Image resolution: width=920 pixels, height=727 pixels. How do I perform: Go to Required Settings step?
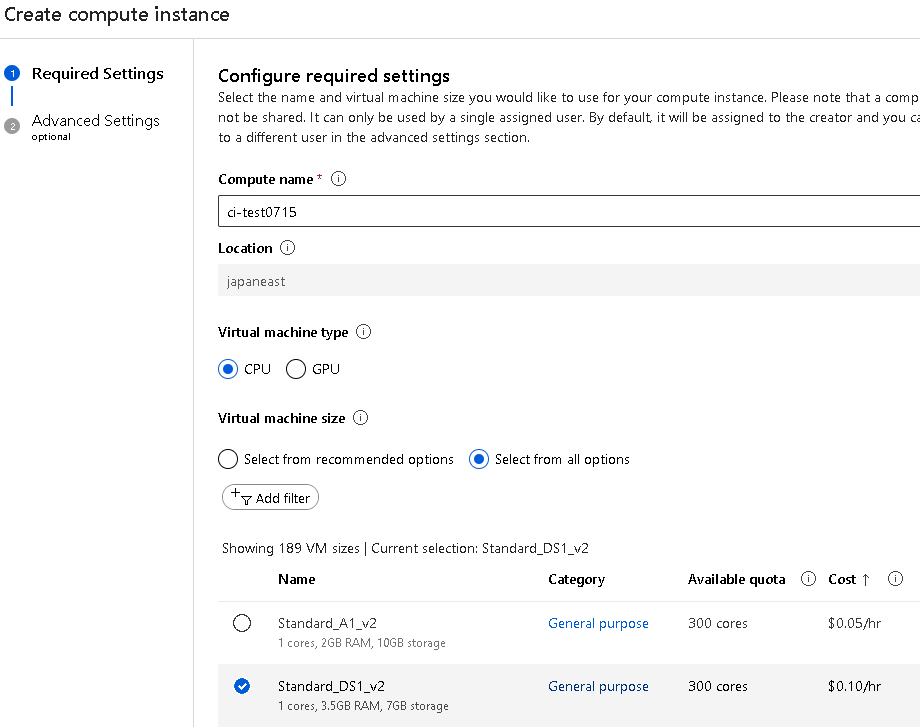(x=97, y=73)
